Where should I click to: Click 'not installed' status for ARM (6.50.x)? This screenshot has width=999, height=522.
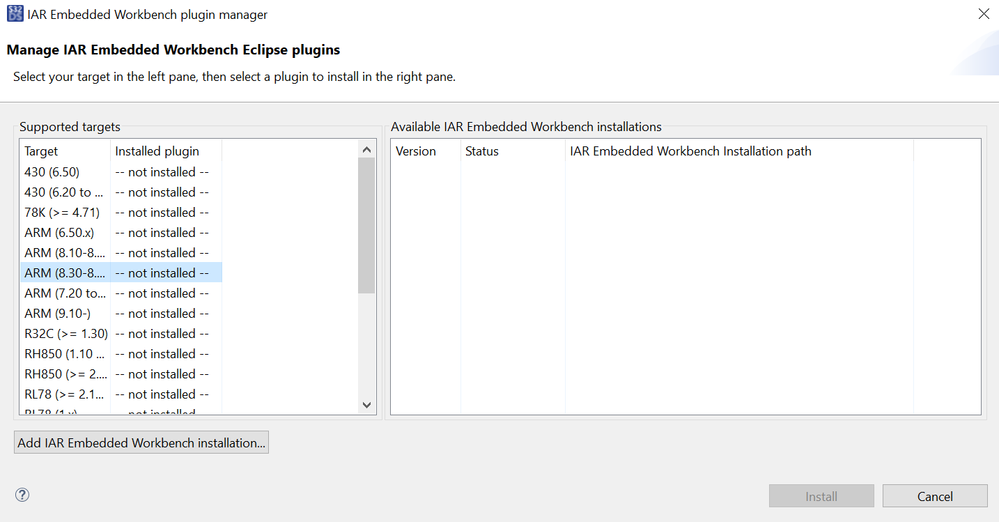click(162, 233)
